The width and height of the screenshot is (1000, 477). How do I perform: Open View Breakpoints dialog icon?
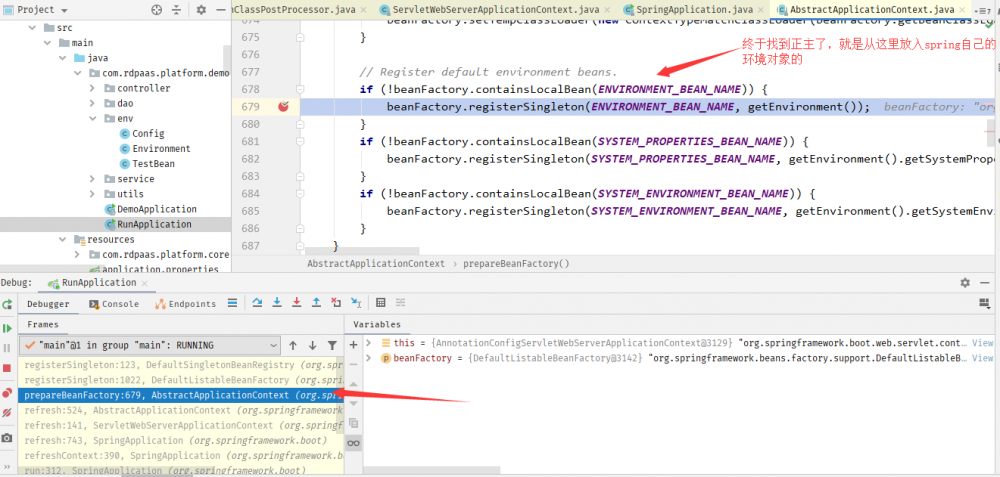7,392
